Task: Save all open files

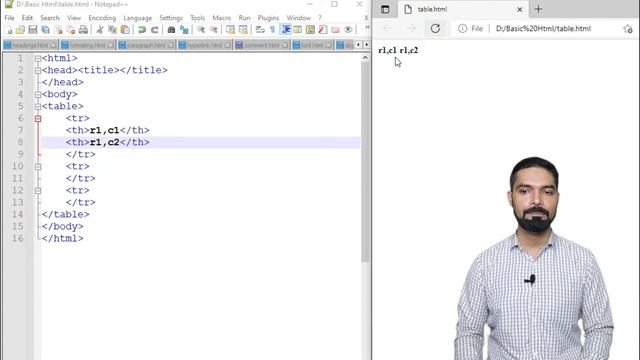Action: click(45, 30)
